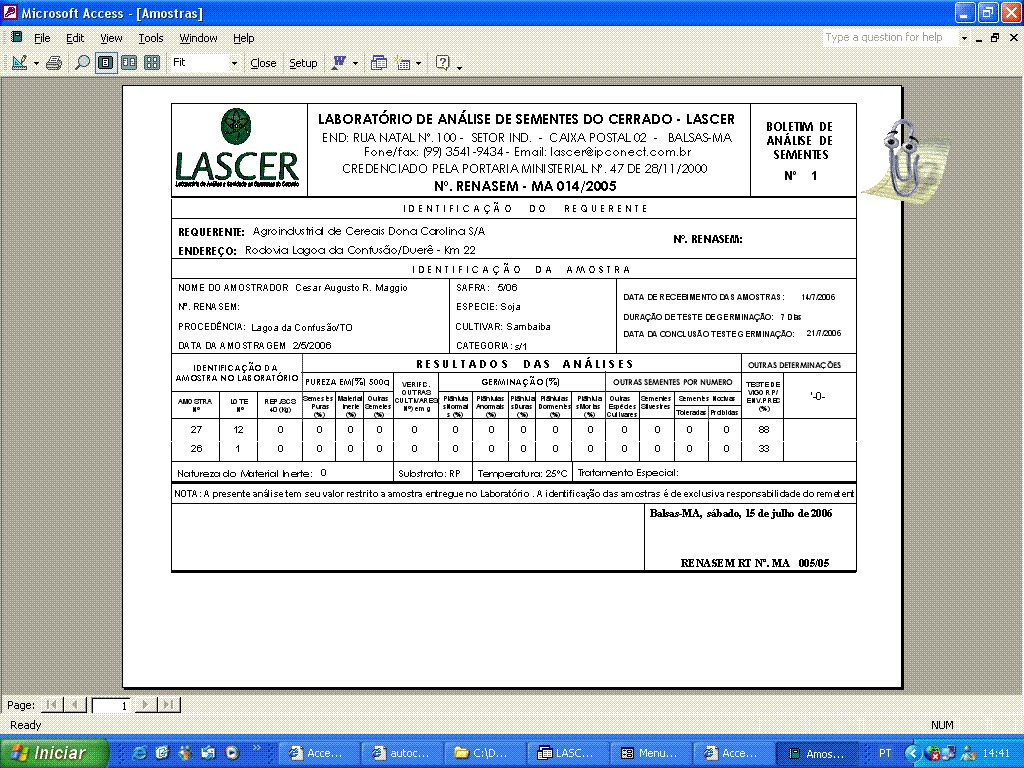Open the Help menu
Viewport: 1024px width, 768px height.
click(244, 38)
